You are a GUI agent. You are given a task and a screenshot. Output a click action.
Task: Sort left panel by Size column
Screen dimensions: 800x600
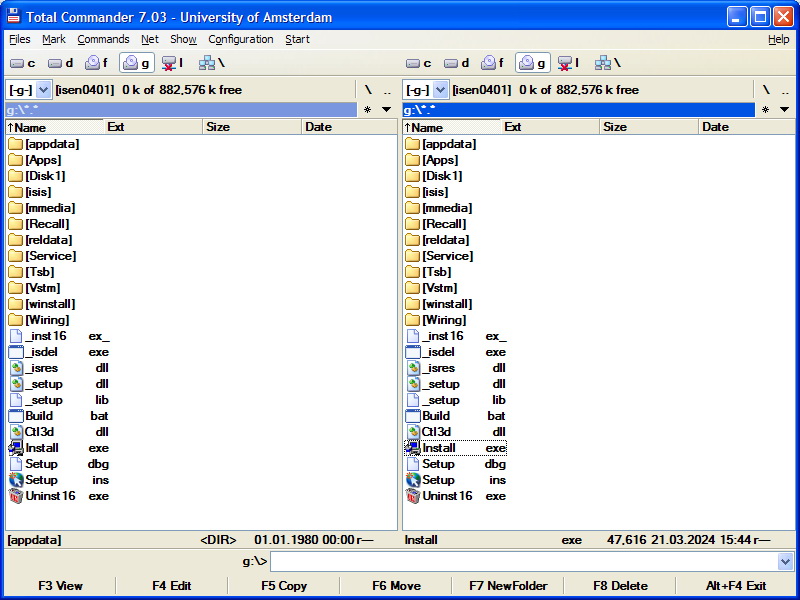tap(250, 127)
